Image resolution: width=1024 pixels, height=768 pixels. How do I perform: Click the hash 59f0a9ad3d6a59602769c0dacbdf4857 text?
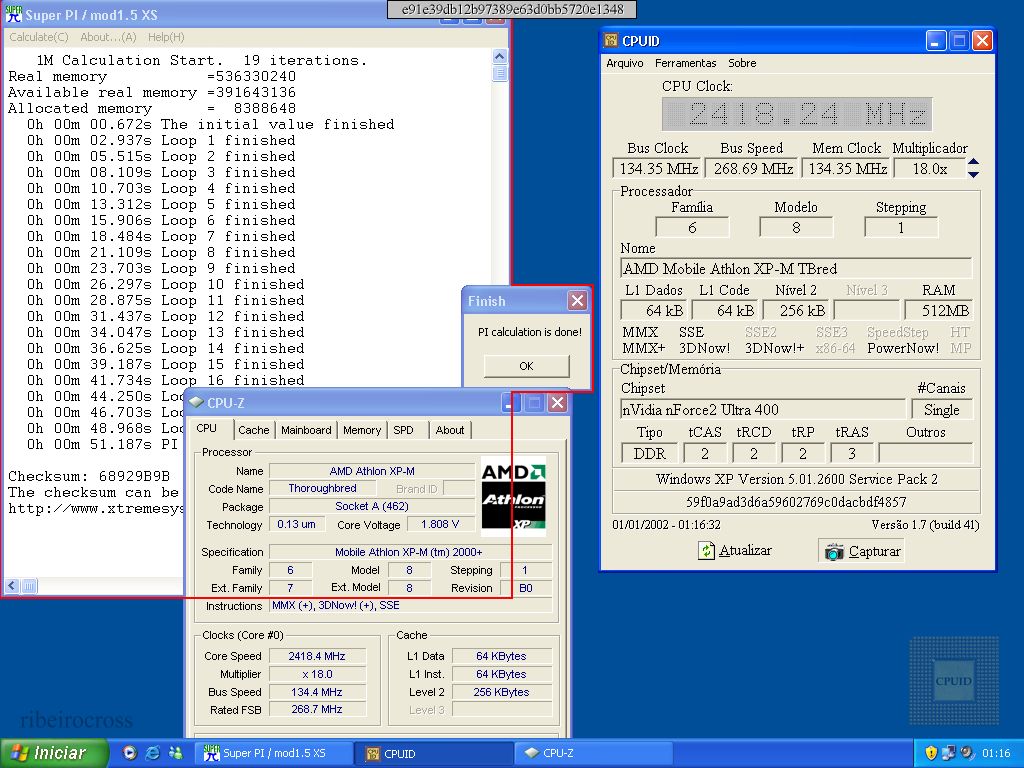coord(795,502)
